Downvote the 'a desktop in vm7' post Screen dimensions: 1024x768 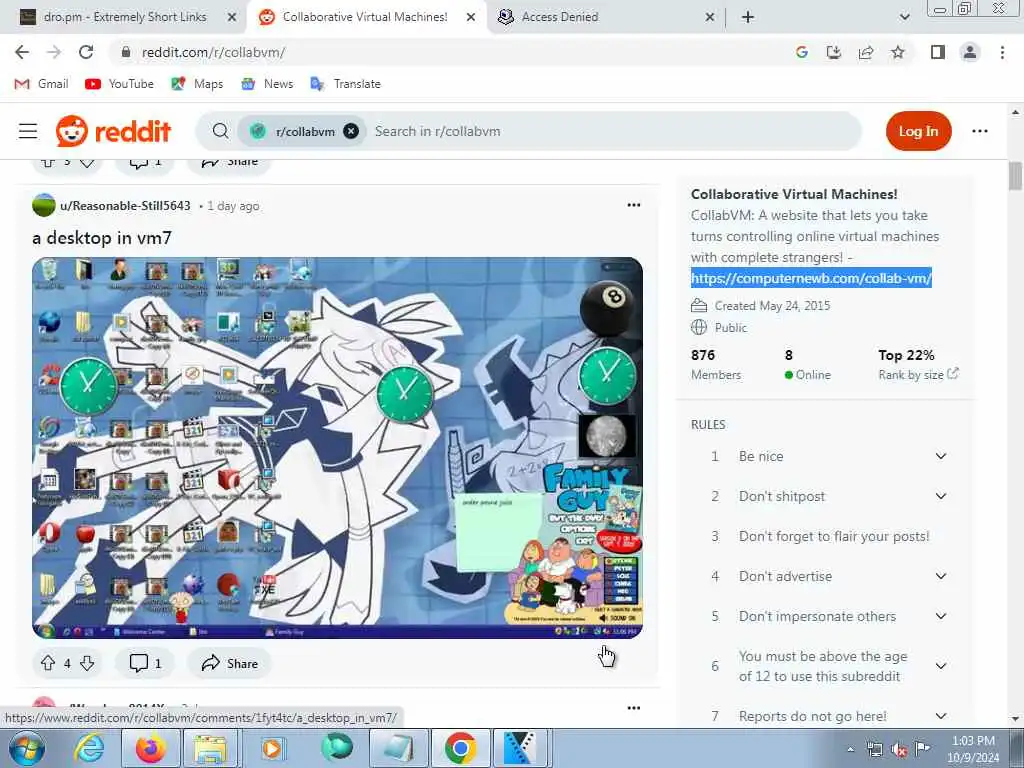pos(87,664)
